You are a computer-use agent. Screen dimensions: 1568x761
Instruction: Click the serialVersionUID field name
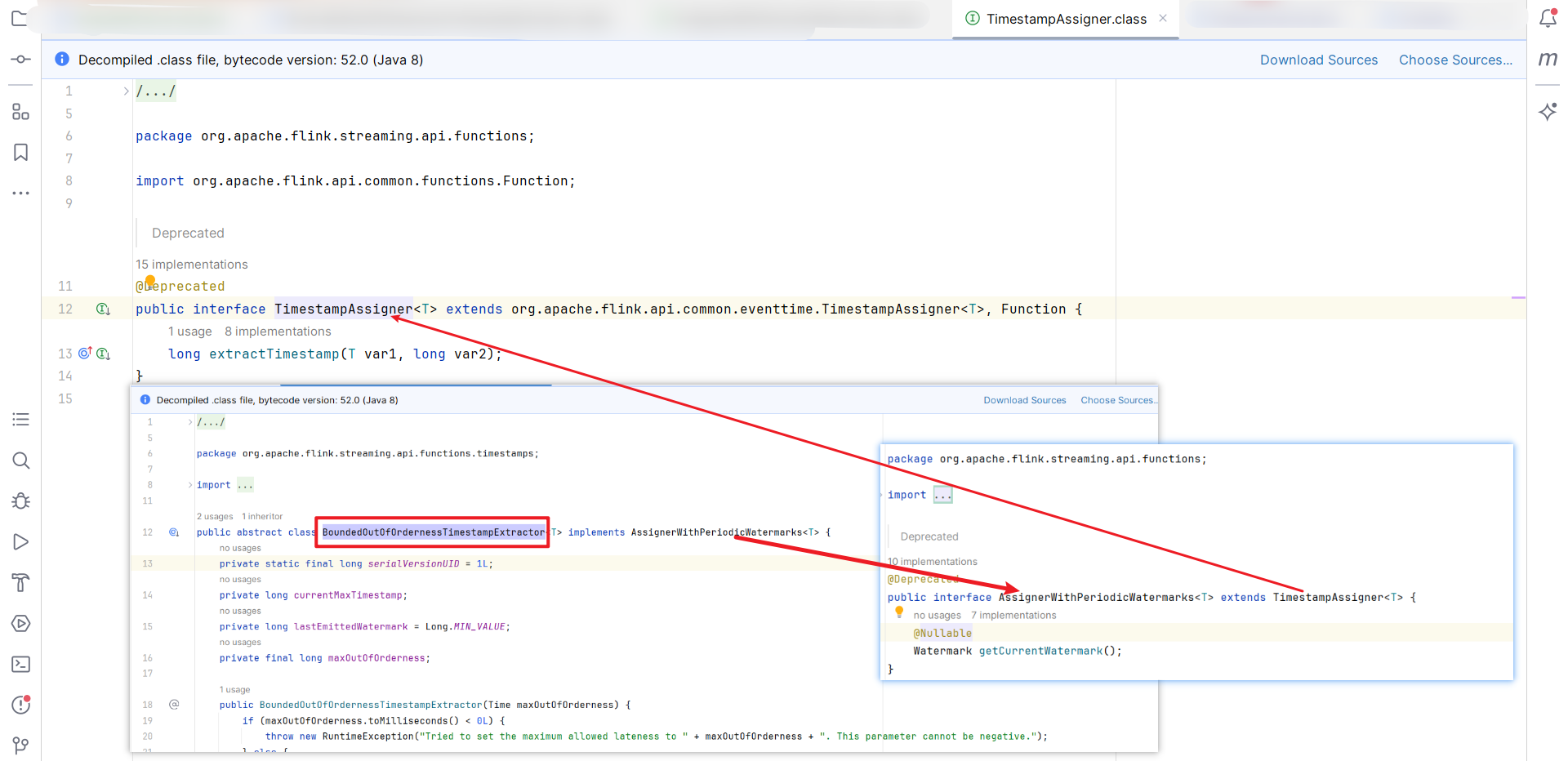point(413,564)
